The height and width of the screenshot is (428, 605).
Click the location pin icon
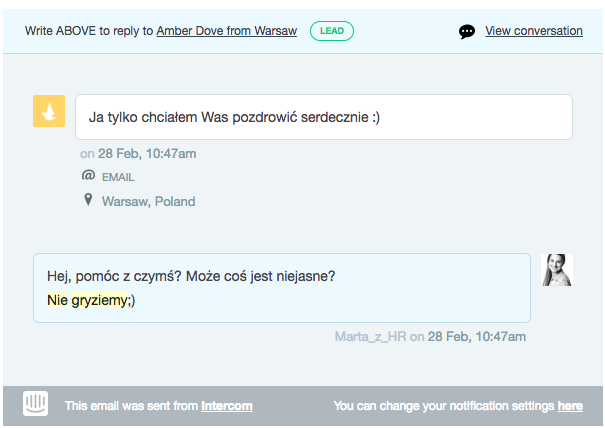pyautogui.click(x=88, y=201)
